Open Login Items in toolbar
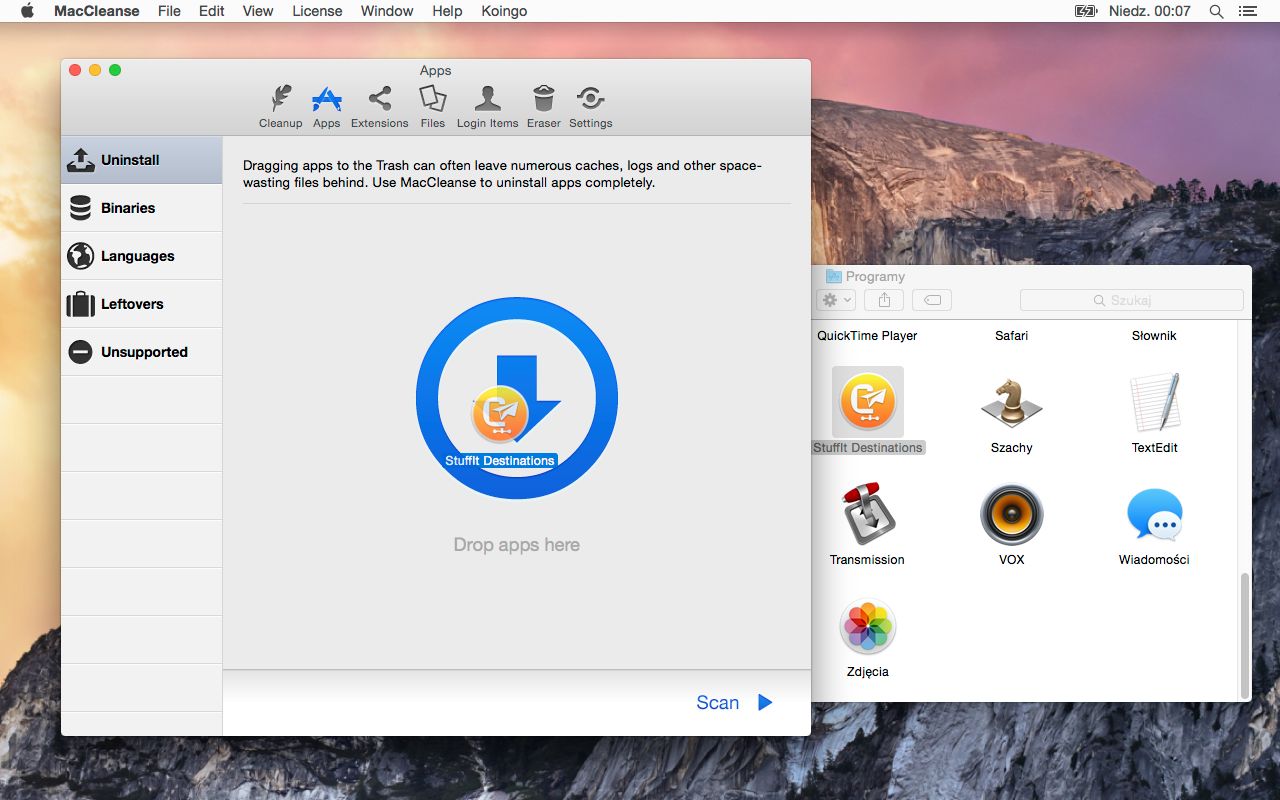Screen dimensions: 1280x800 [x=487, y=106]
